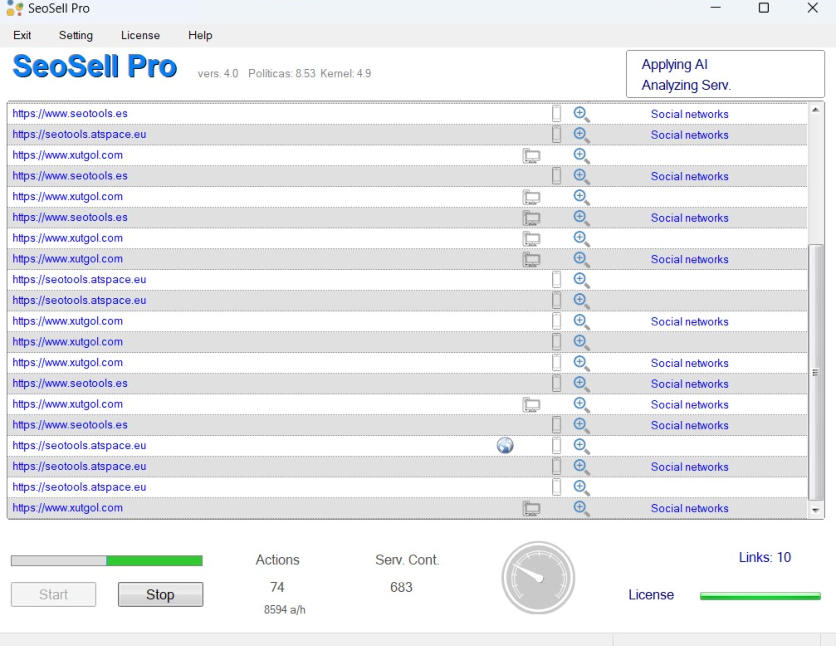The width and height of the screenshot is (836, 646).
Task: Open the Help menu
Action: point(200,35)
